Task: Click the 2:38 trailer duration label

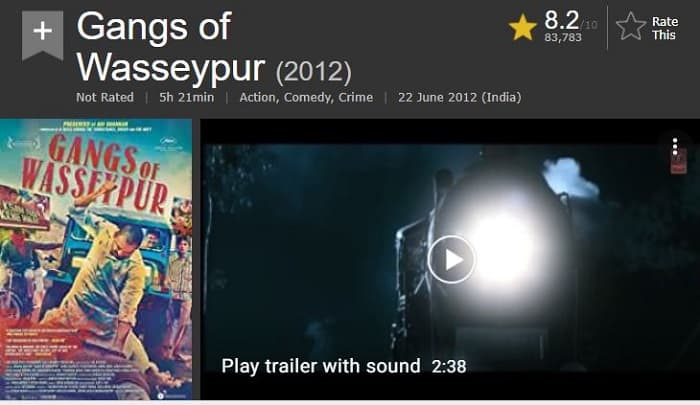Action: 449,367
